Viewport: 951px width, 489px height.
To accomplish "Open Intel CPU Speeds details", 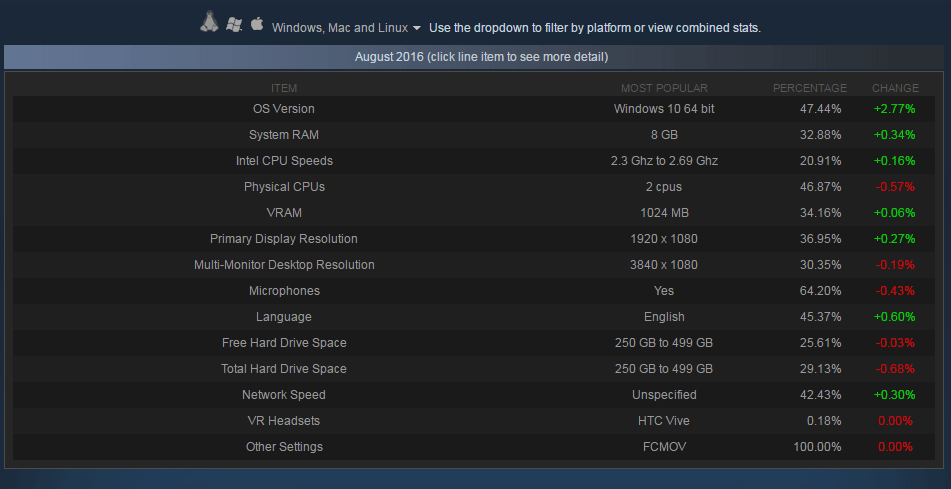I will coord(474,161).
